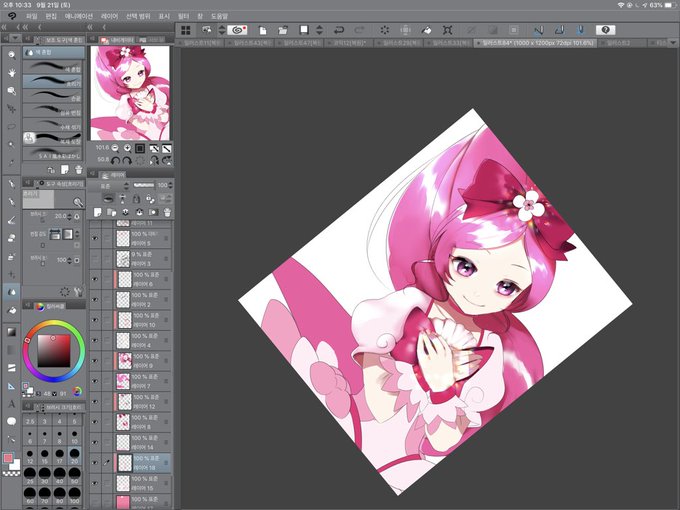Select the Balloon speech bubble tool
680x510 pixels.
click(x=12, y=421)
